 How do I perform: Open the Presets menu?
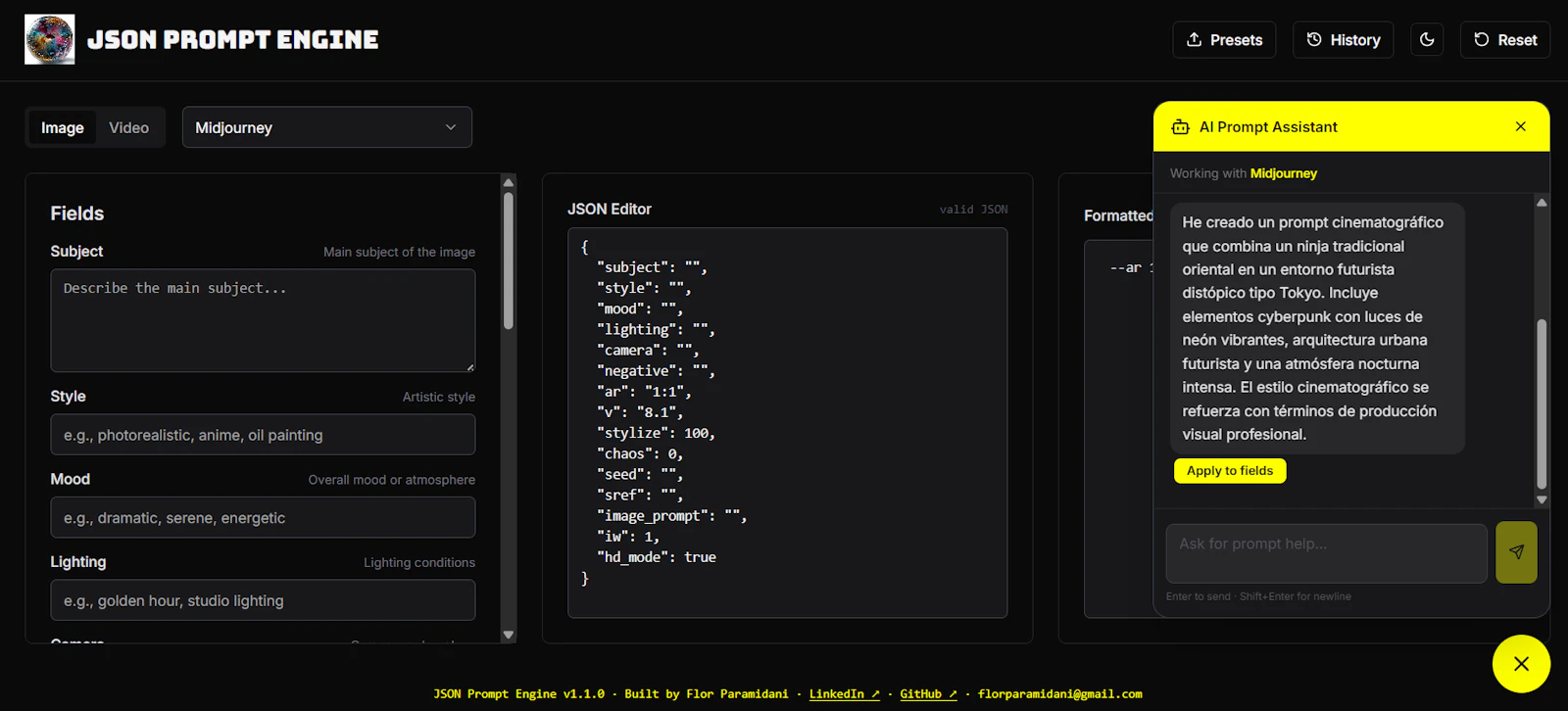[1224, 40]
